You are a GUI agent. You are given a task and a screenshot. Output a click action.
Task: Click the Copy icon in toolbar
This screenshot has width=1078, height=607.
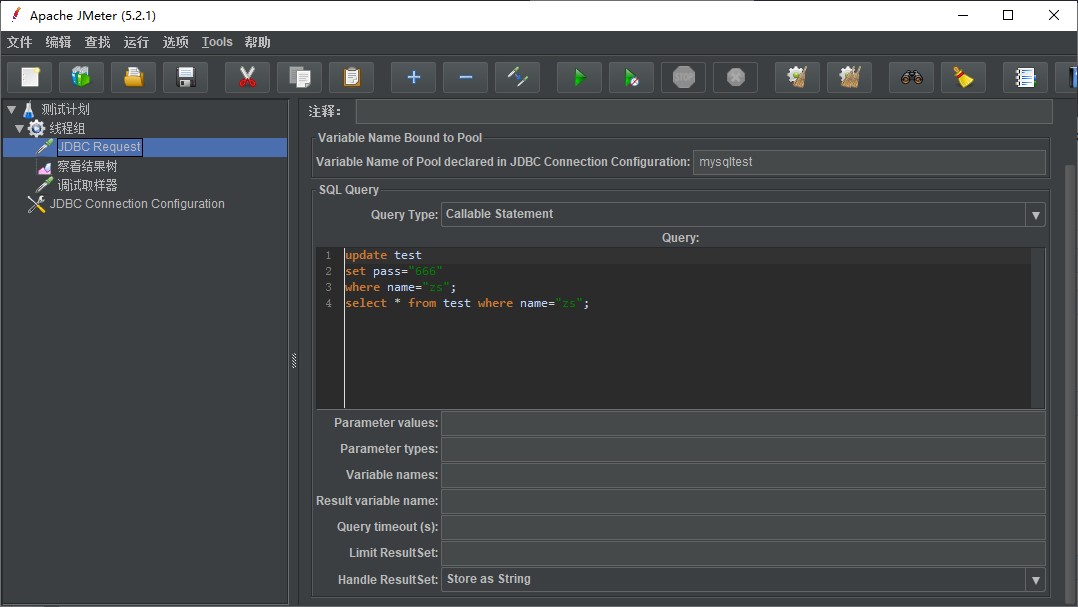tap(300, 77)
